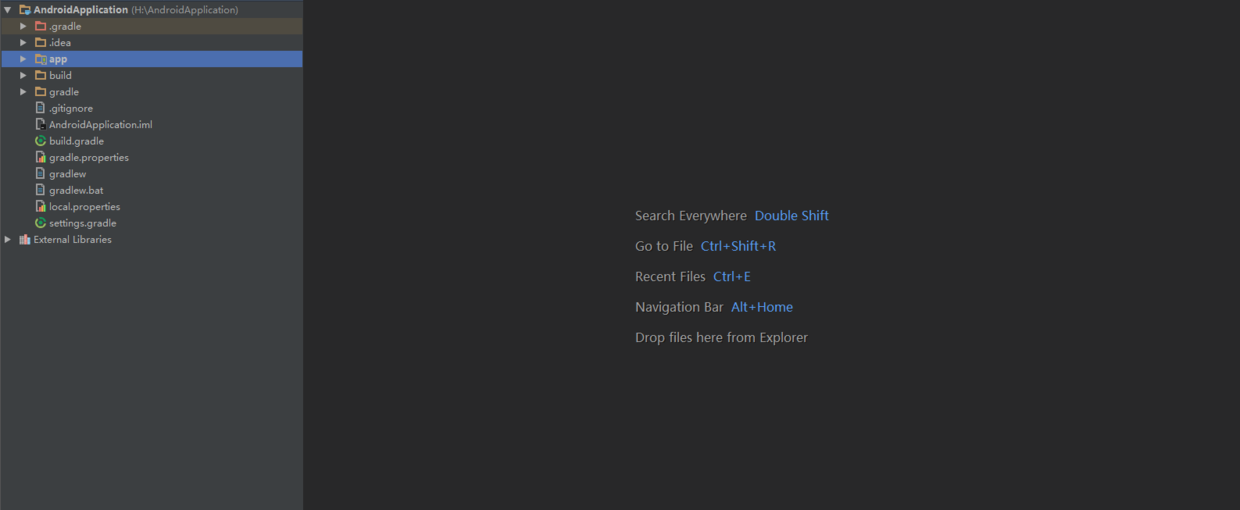Expand the .gradle folder
Screen dimensions: 1240x510
(23, 26)
